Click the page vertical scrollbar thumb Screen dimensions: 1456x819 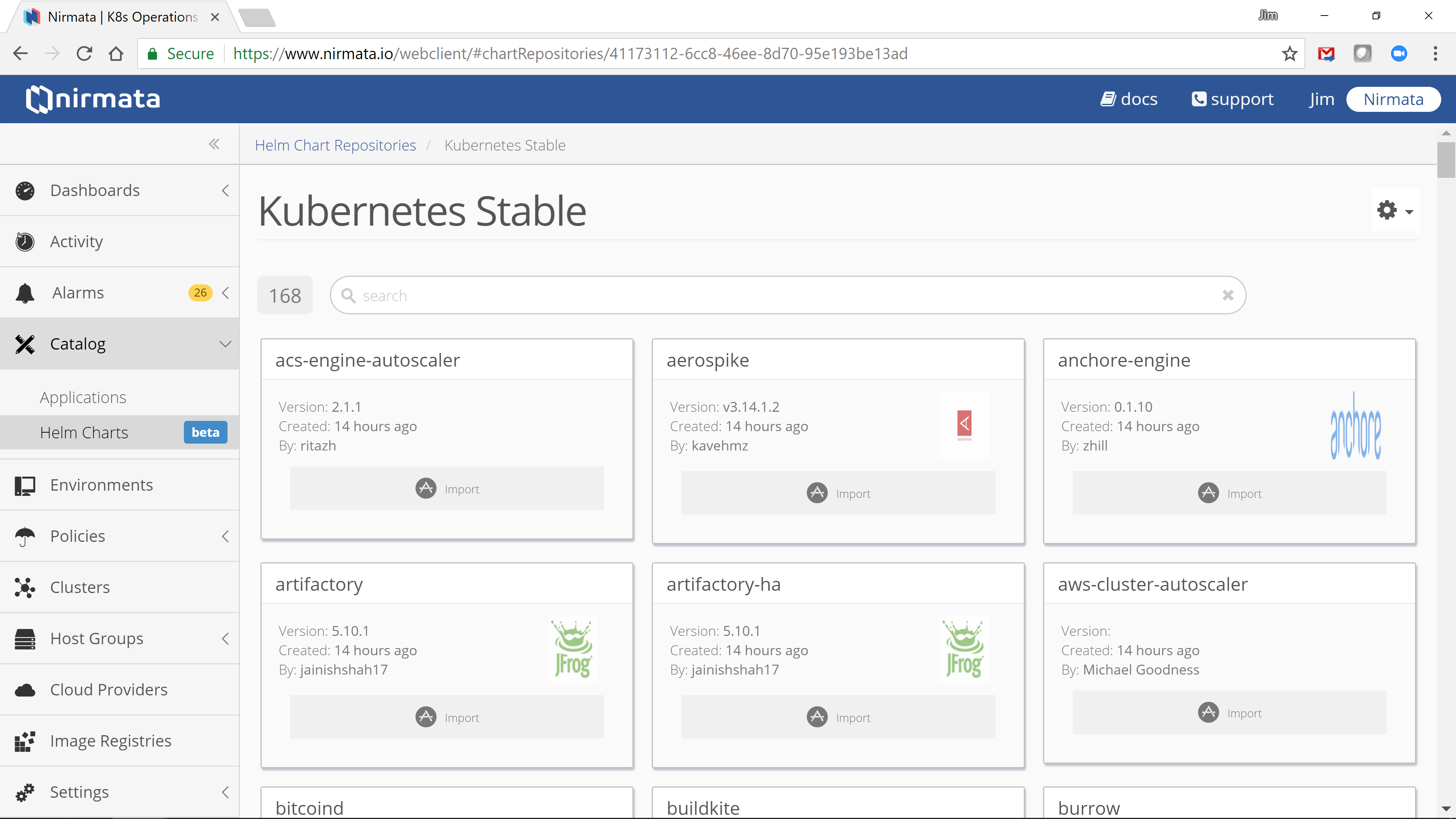[1446, 160]
